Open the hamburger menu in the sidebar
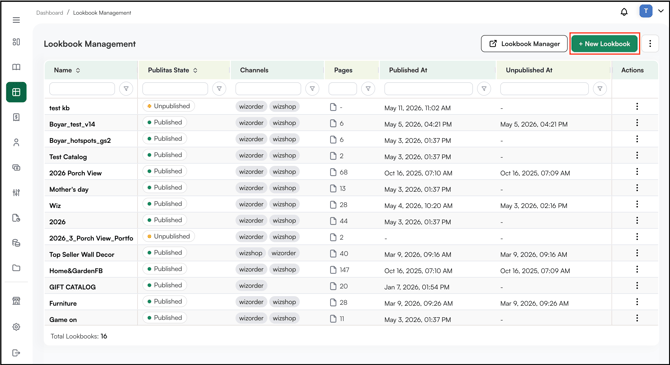The width and height of the screenshot is (670, 365). click(x=16, y=20)
